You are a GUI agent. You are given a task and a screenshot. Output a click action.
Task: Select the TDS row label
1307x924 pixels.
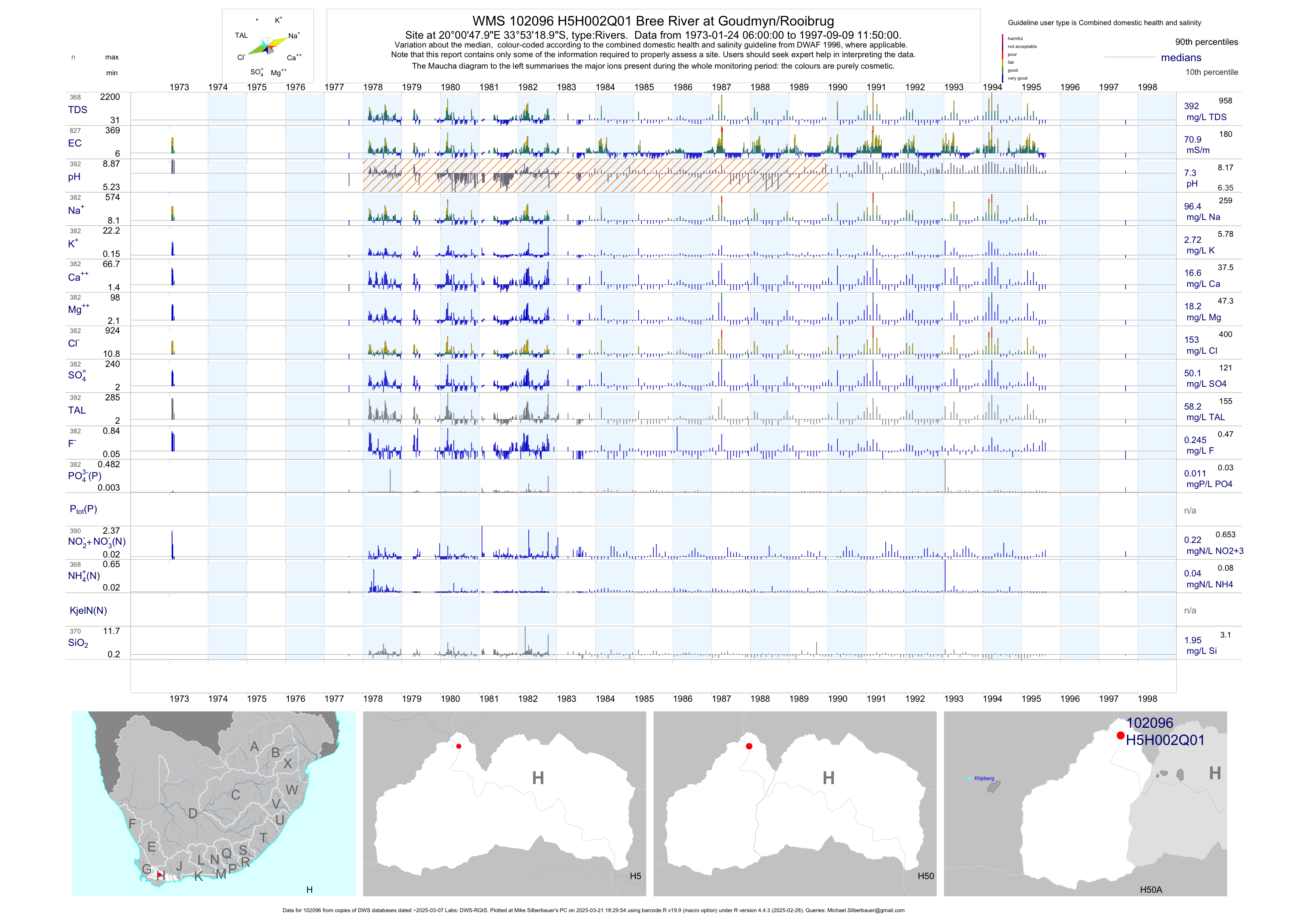(x=77, y=110)
